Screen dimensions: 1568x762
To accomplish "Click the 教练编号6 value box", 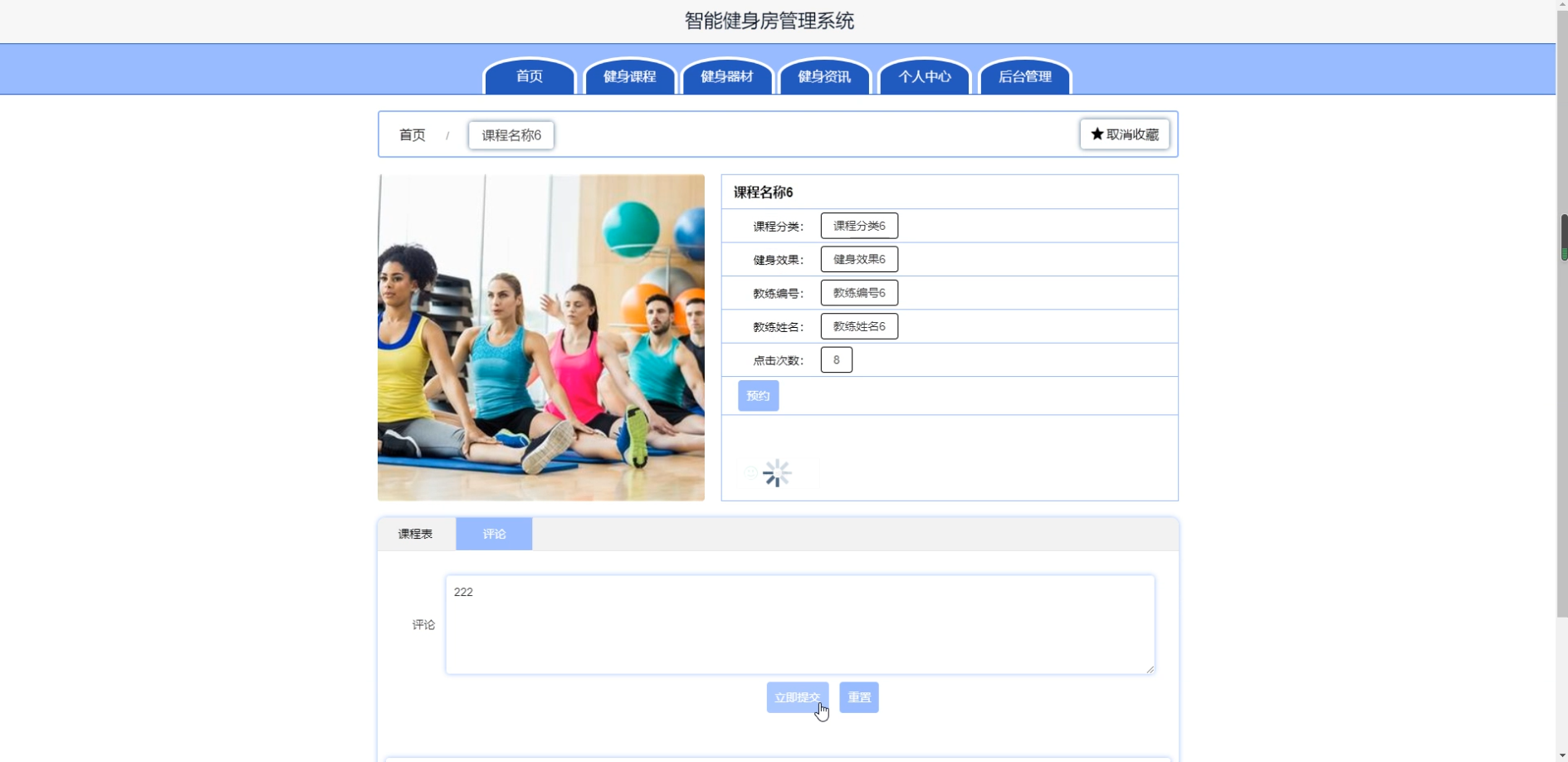I will coord(859,293).
